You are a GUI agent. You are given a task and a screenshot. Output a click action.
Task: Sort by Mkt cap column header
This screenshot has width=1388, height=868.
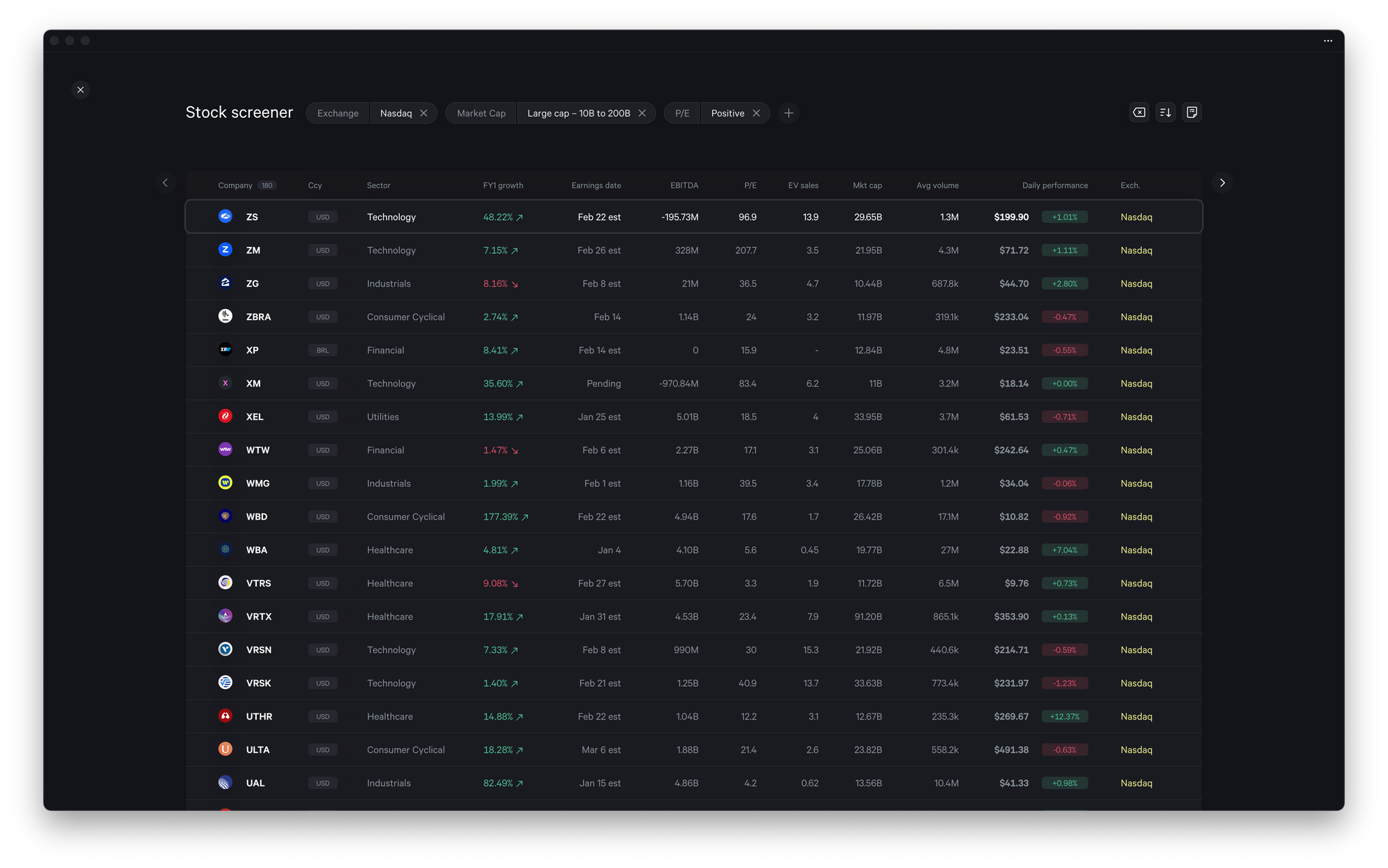867,185
